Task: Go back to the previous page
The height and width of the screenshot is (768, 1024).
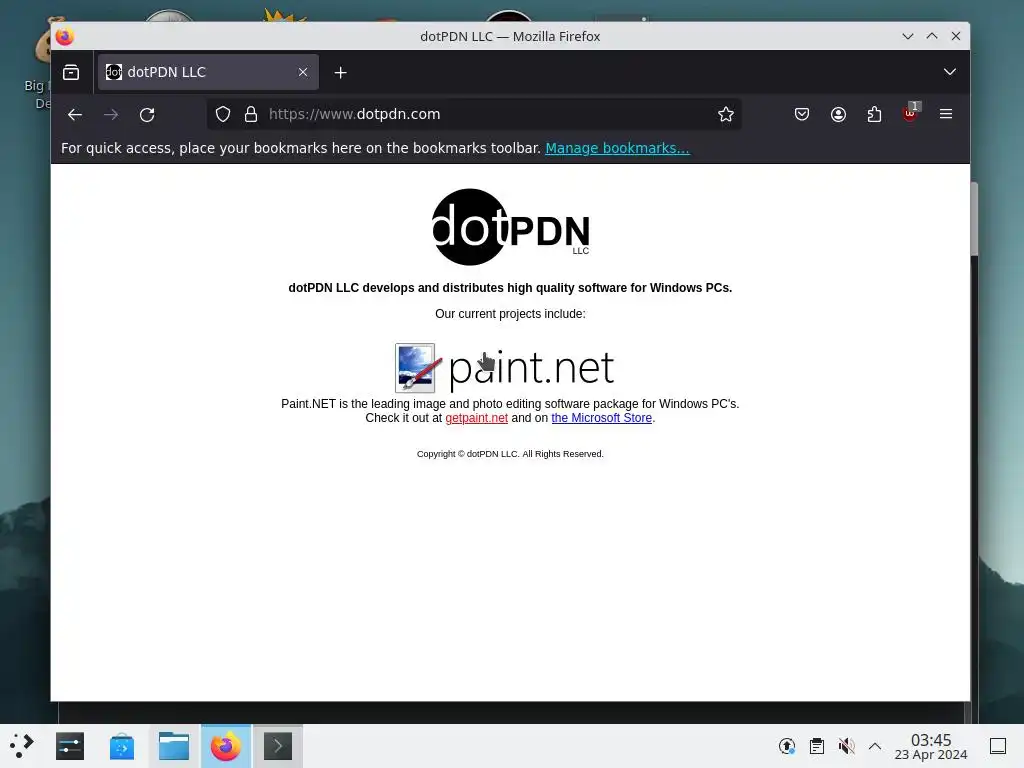Action: (x=75, y=115)
